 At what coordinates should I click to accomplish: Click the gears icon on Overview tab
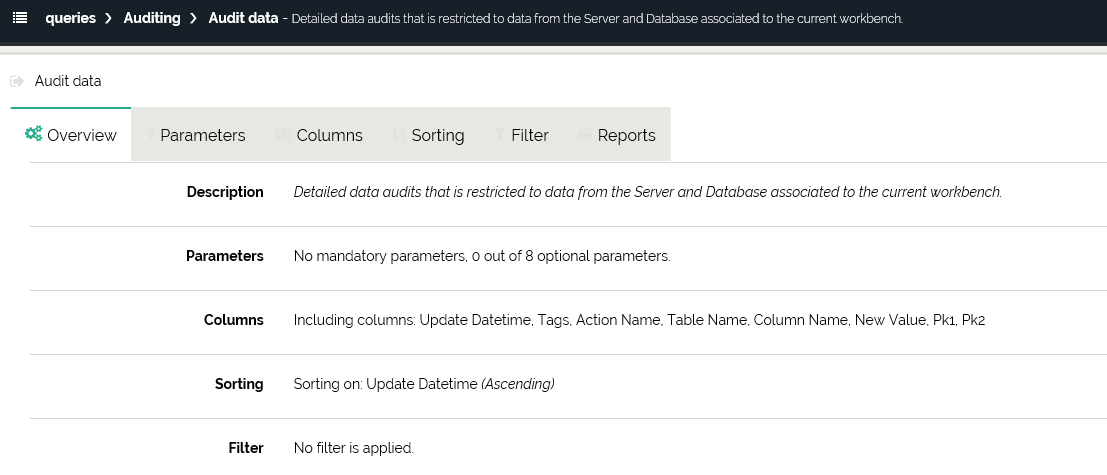pyautogui.click(x=34, y=134)
